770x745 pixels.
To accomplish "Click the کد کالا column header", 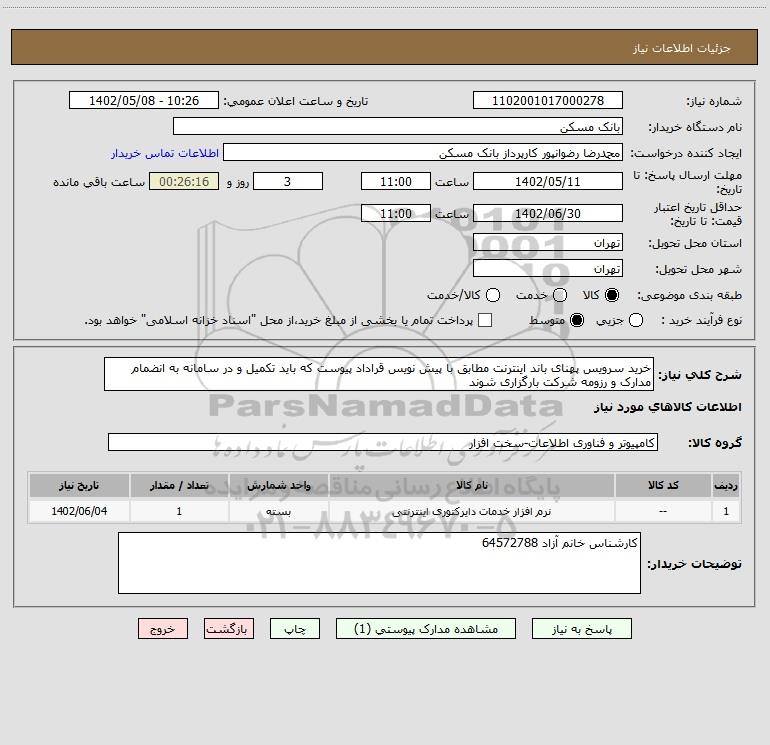I will point(663,485).
